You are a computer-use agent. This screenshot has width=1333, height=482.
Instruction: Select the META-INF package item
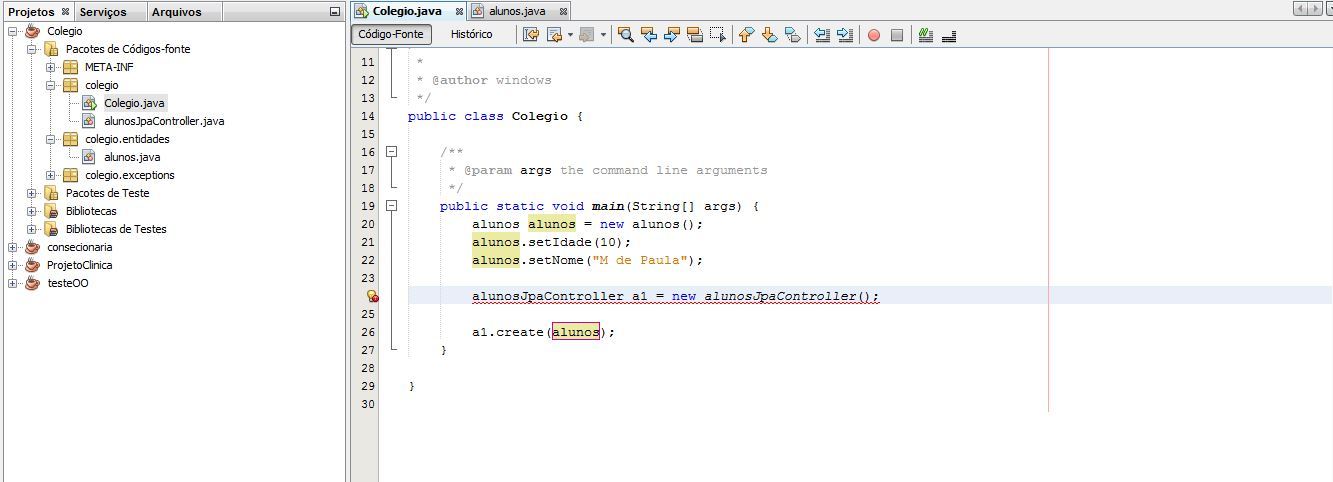click(109, 67)
